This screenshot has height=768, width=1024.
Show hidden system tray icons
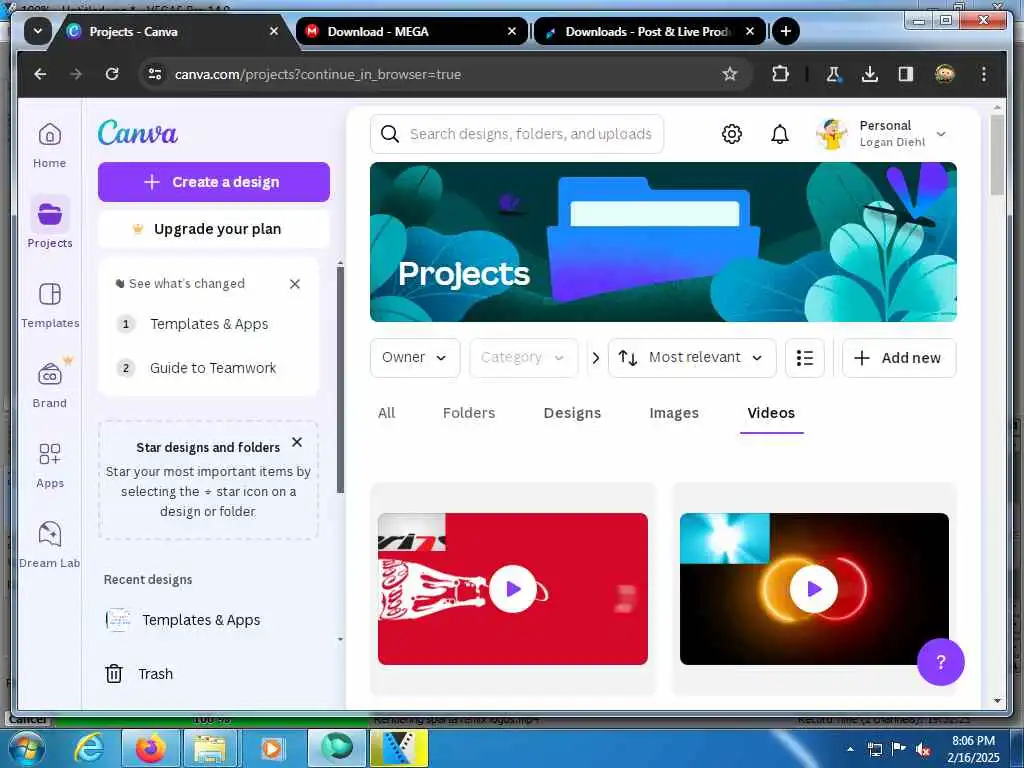coord(850,749)
